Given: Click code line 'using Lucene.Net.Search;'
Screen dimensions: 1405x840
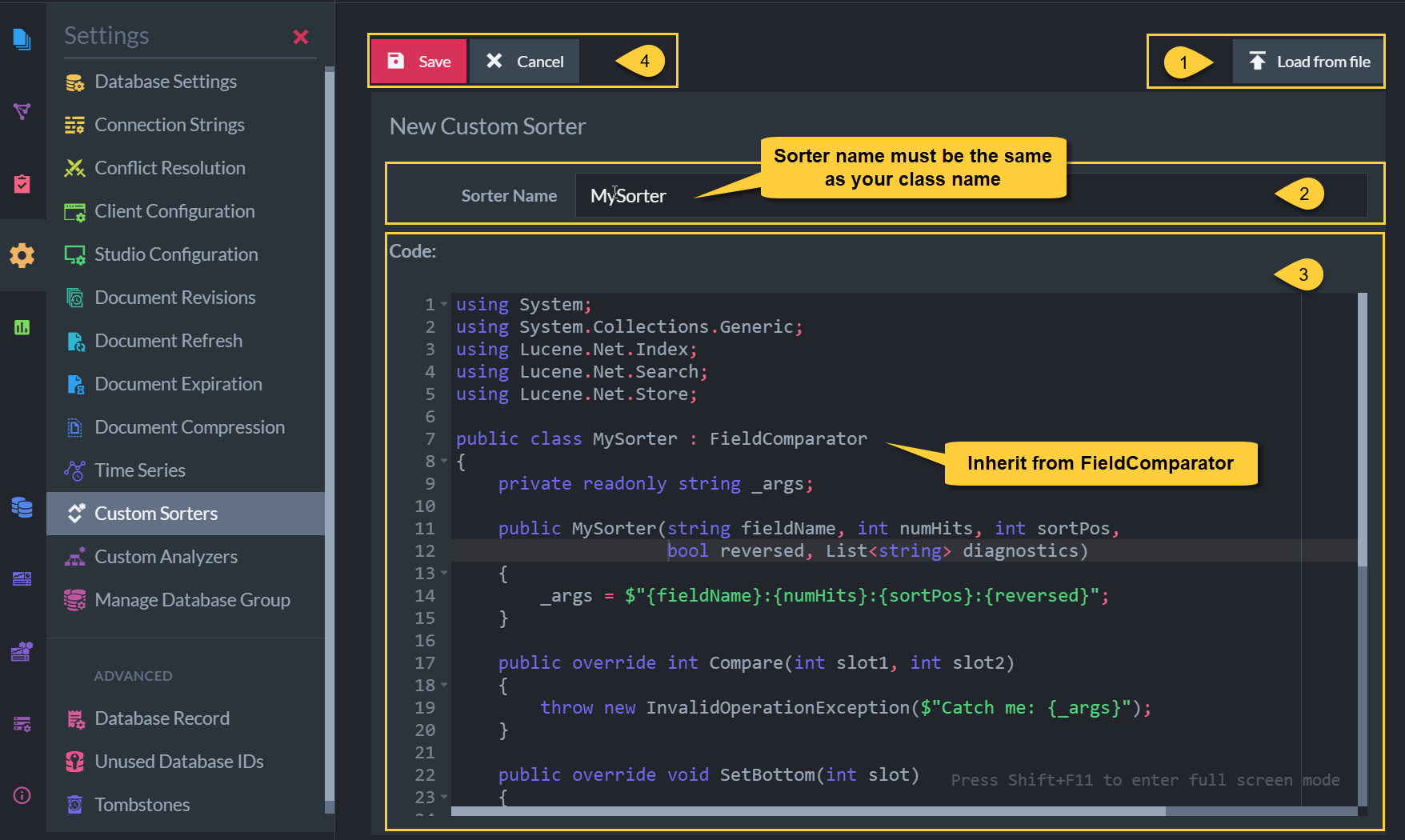Looking at the screenshot, I should click(582, 371).
